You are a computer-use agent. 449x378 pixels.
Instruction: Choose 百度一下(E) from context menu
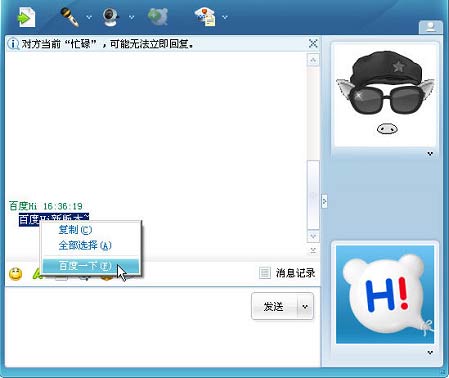91,266
